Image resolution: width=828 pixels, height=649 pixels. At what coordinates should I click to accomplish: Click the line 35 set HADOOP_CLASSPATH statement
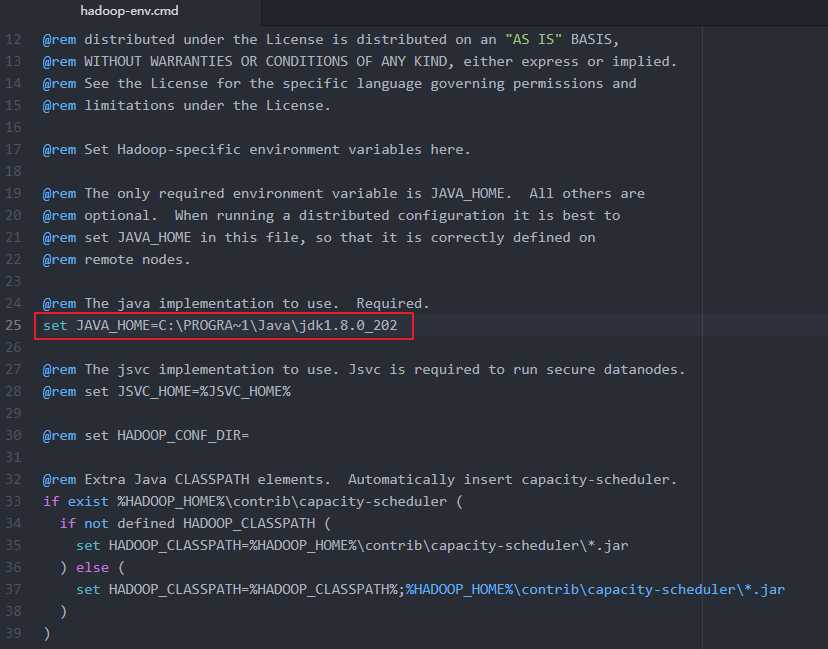352,545
